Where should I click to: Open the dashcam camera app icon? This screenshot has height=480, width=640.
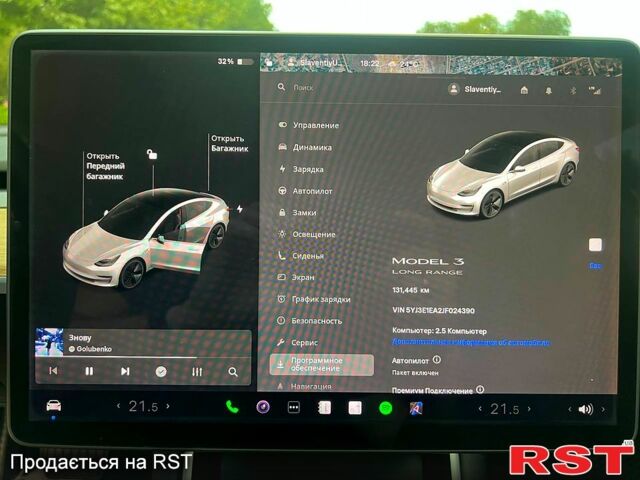(x=262, y=407)
